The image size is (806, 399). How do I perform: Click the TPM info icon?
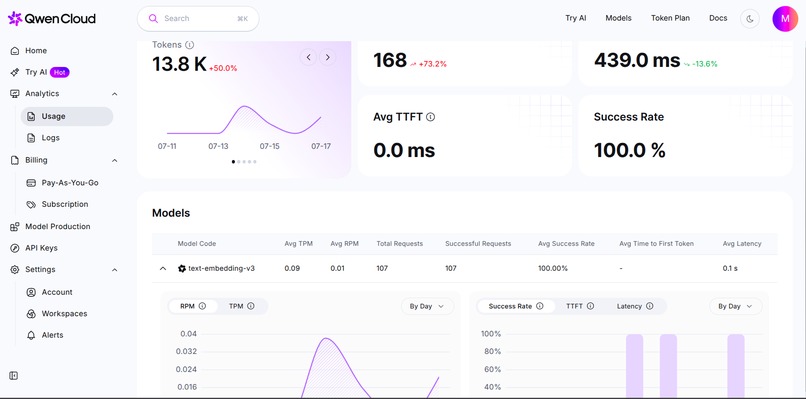(x=251, y=306)
